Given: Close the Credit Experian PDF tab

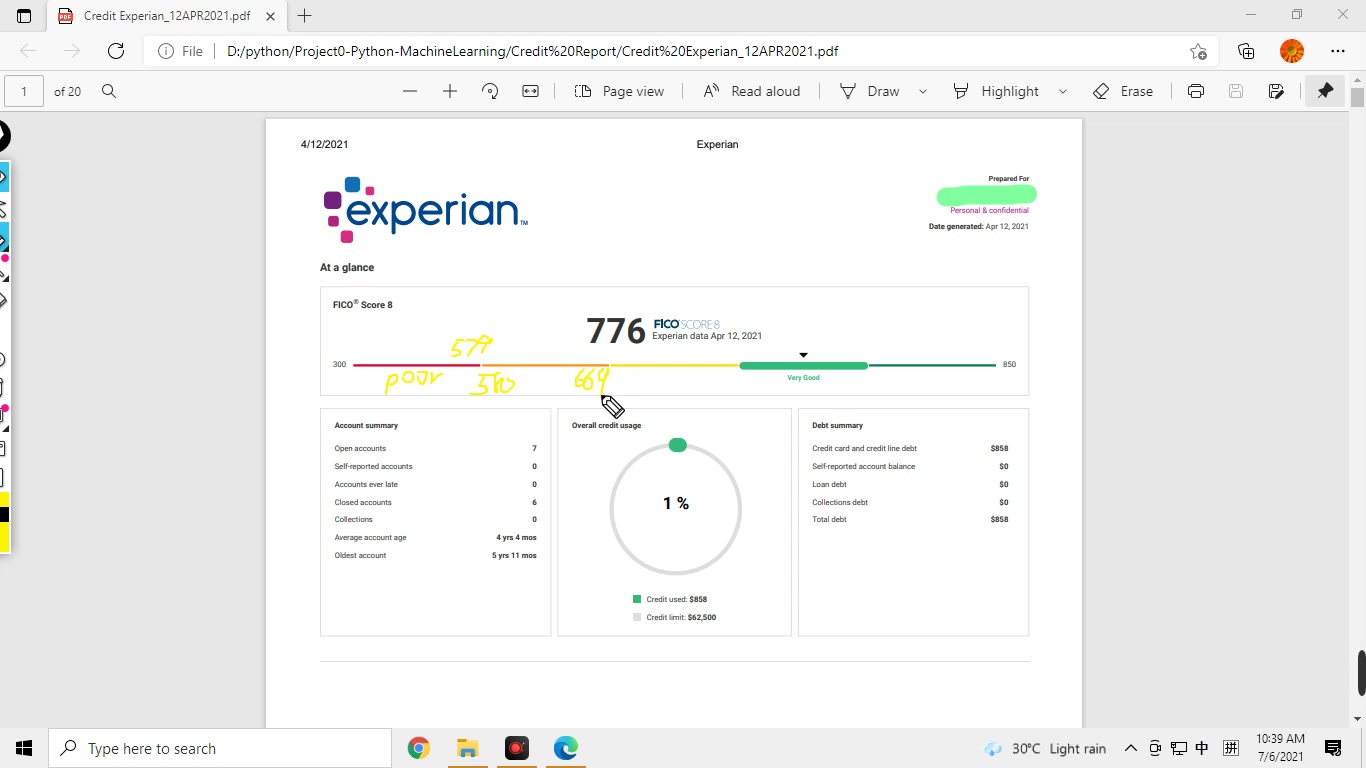Looking at the screenshot, I should pos(269,16).
